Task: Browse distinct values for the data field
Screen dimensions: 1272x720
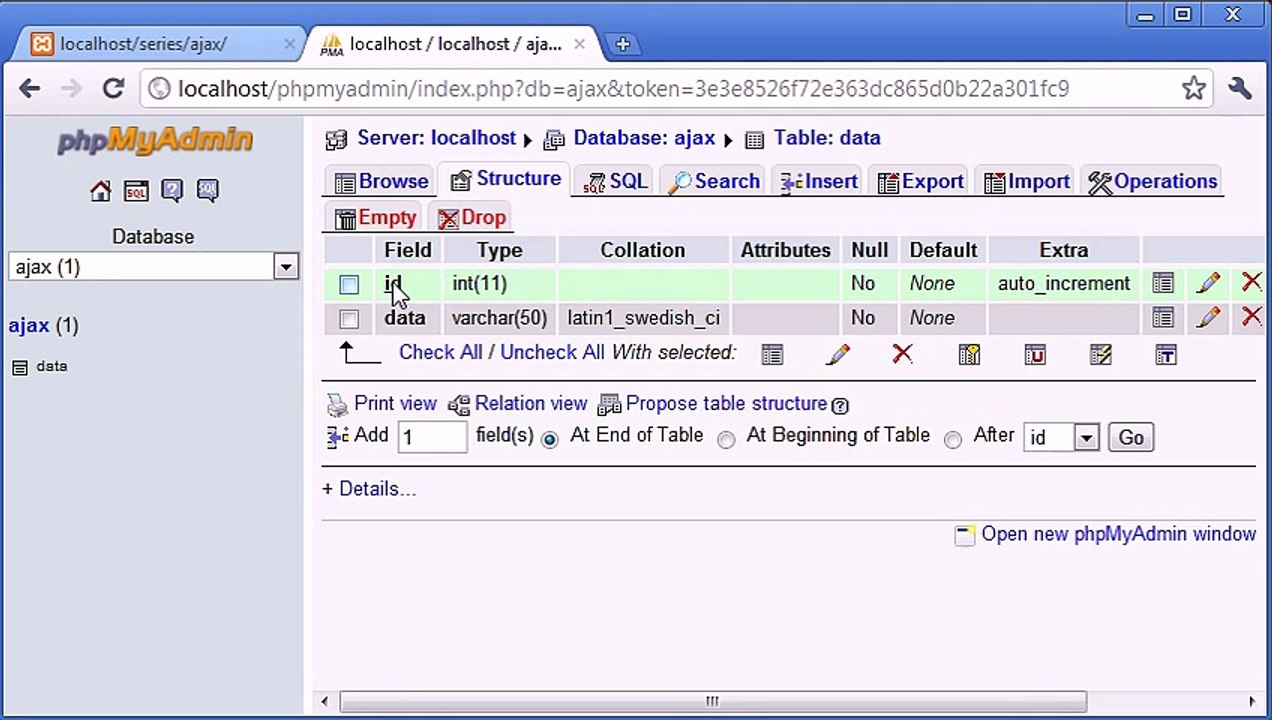Action: (1162, 318)
